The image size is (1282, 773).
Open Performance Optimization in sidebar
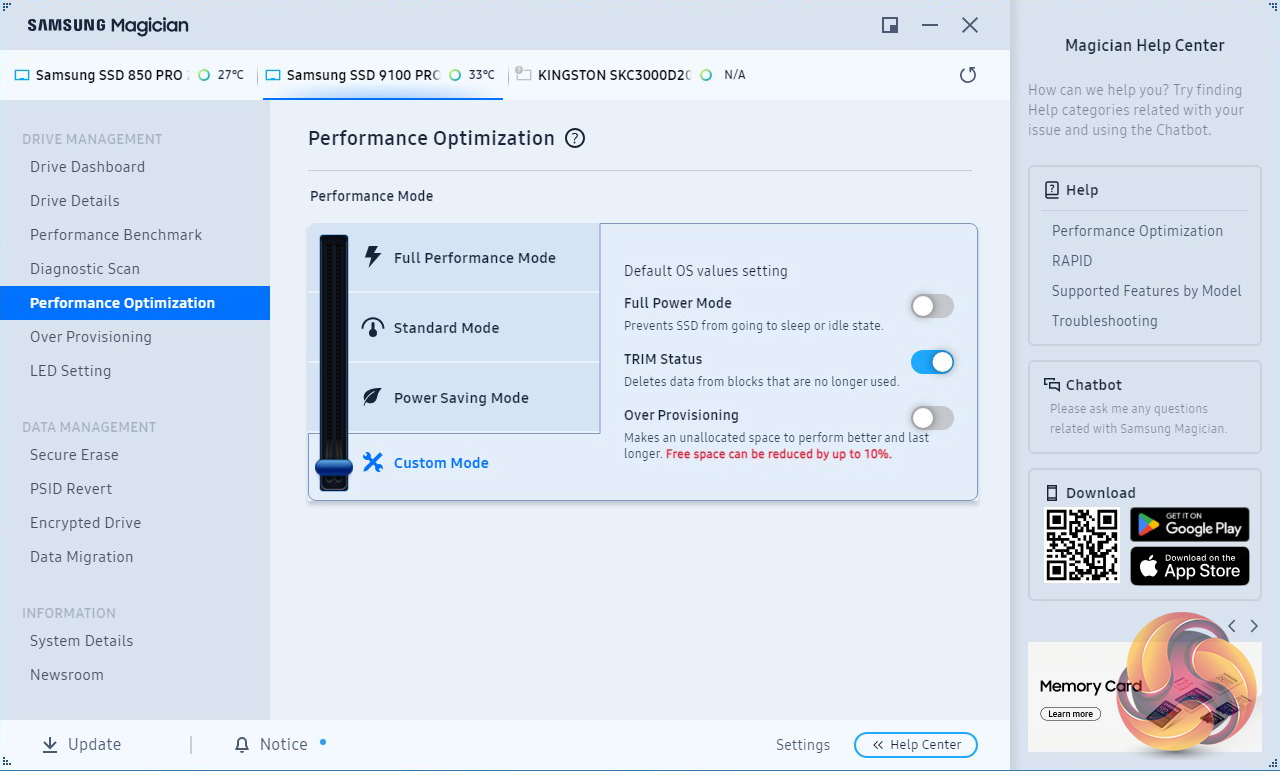pyautogui.click(x=135, y=303)
